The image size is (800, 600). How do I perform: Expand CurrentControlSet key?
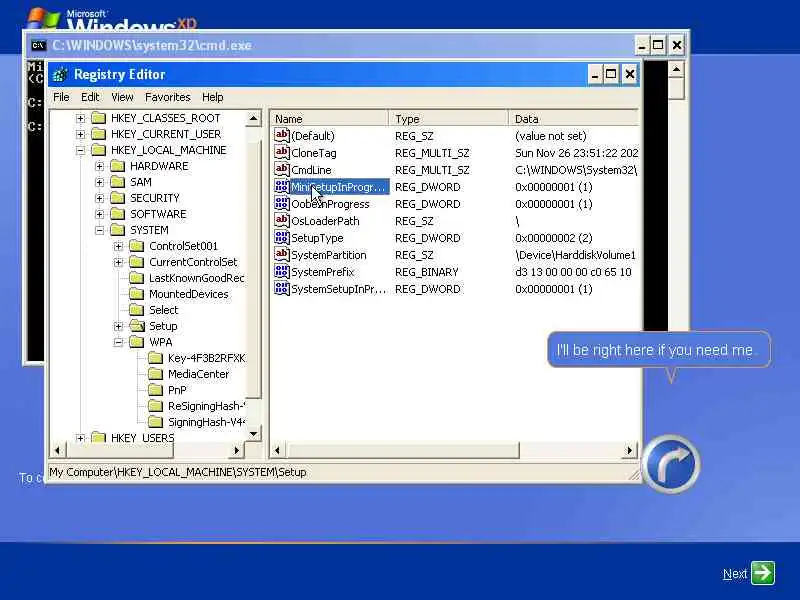point(118,262)
